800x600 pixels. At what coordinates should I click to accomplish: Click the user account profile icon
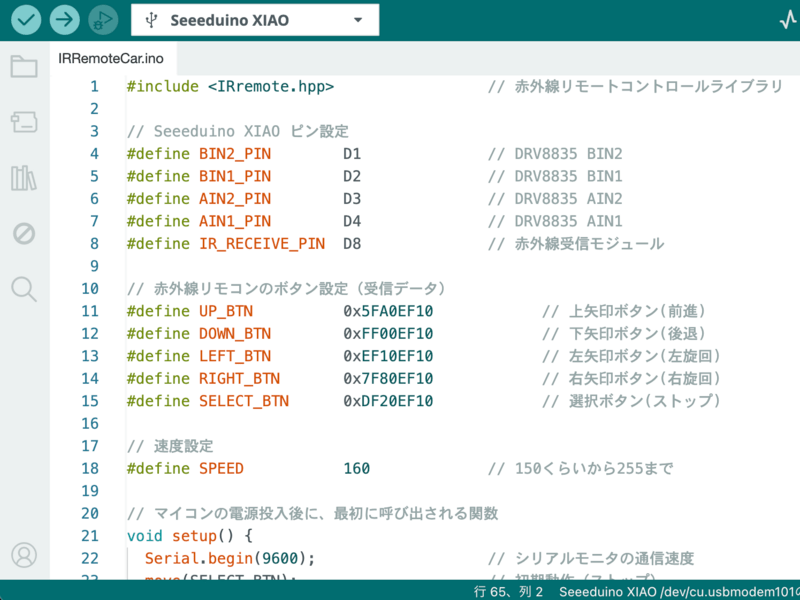[x=24, y=554]
